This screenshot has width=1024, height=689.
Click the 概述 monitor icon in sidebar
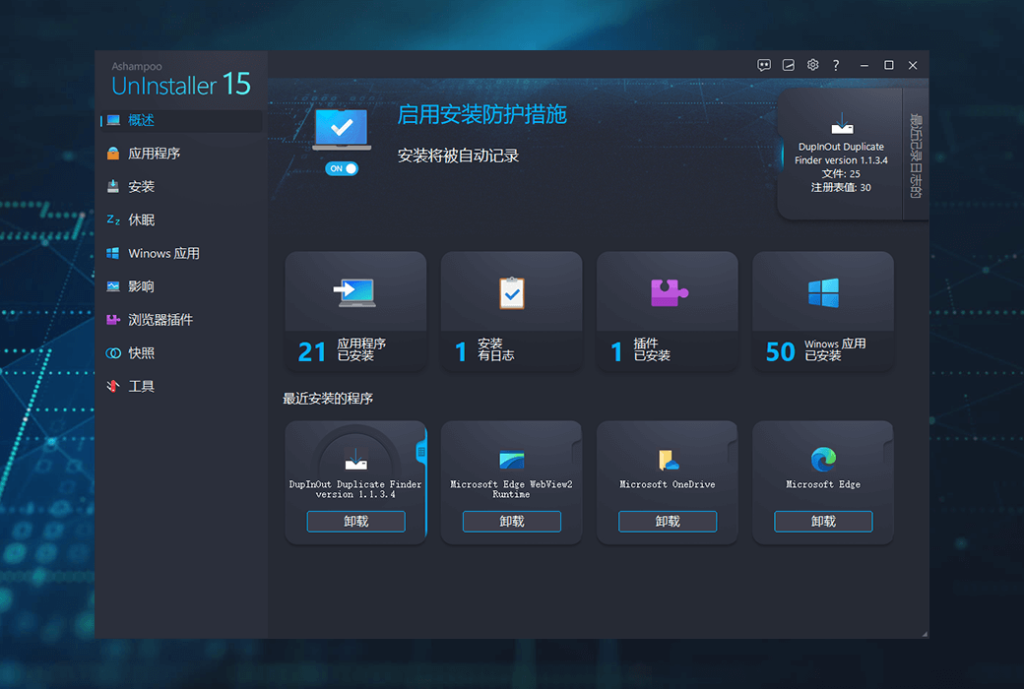click(113, 120)
